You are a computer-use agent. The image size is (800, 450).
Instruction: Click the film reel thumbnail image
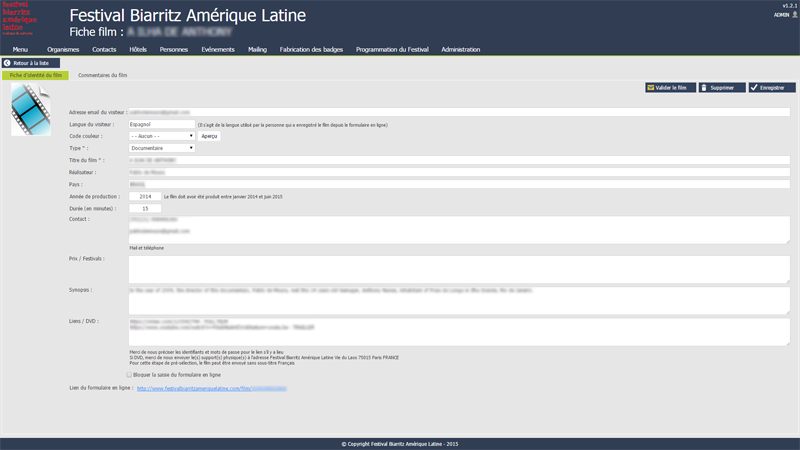(x=30, y=109)
